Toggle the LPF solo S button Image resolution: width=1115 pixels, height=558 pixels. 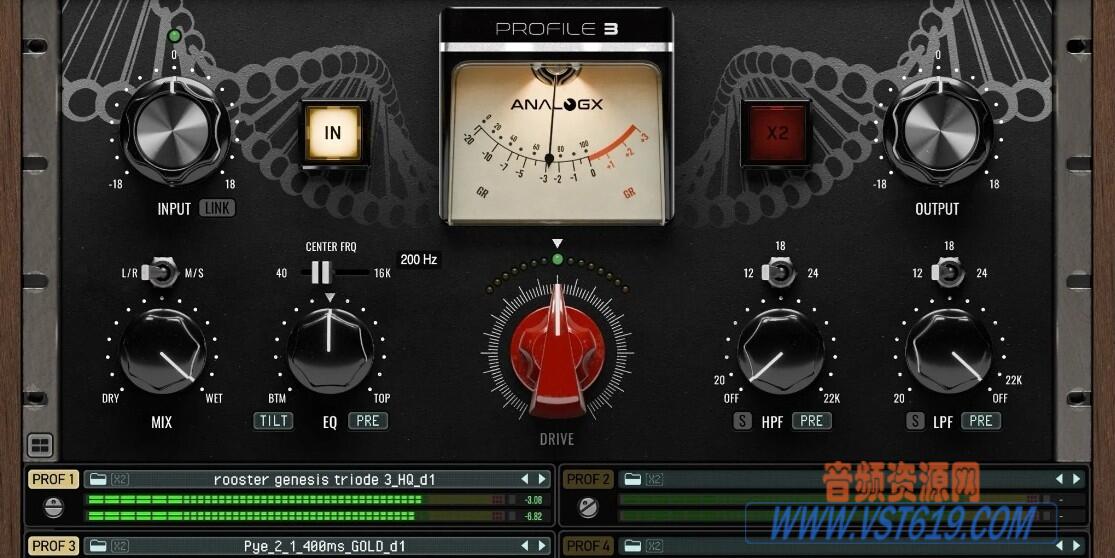click(x=914, y=421)
